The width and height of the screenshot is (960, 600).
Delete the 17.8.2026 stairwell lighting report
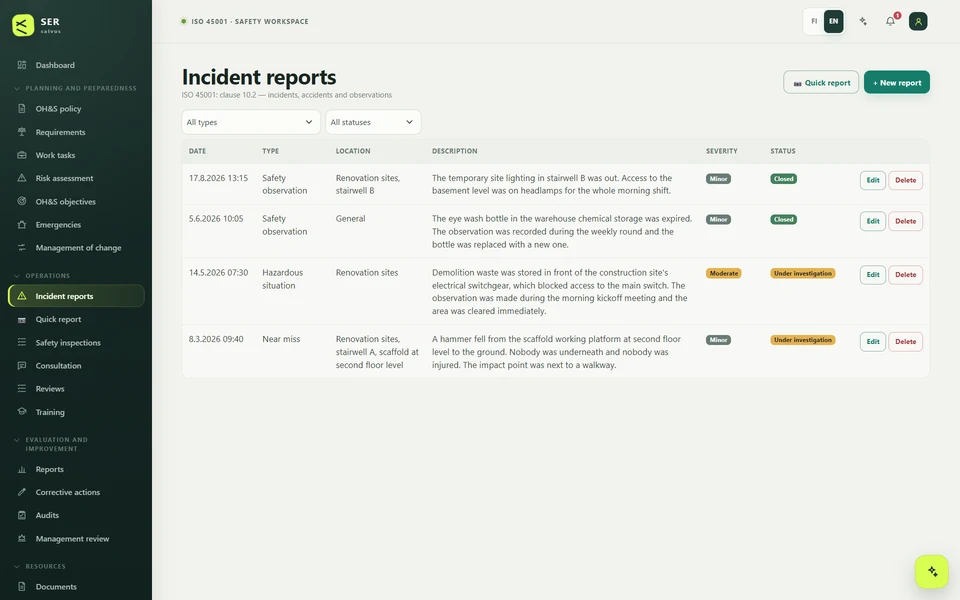905,180
